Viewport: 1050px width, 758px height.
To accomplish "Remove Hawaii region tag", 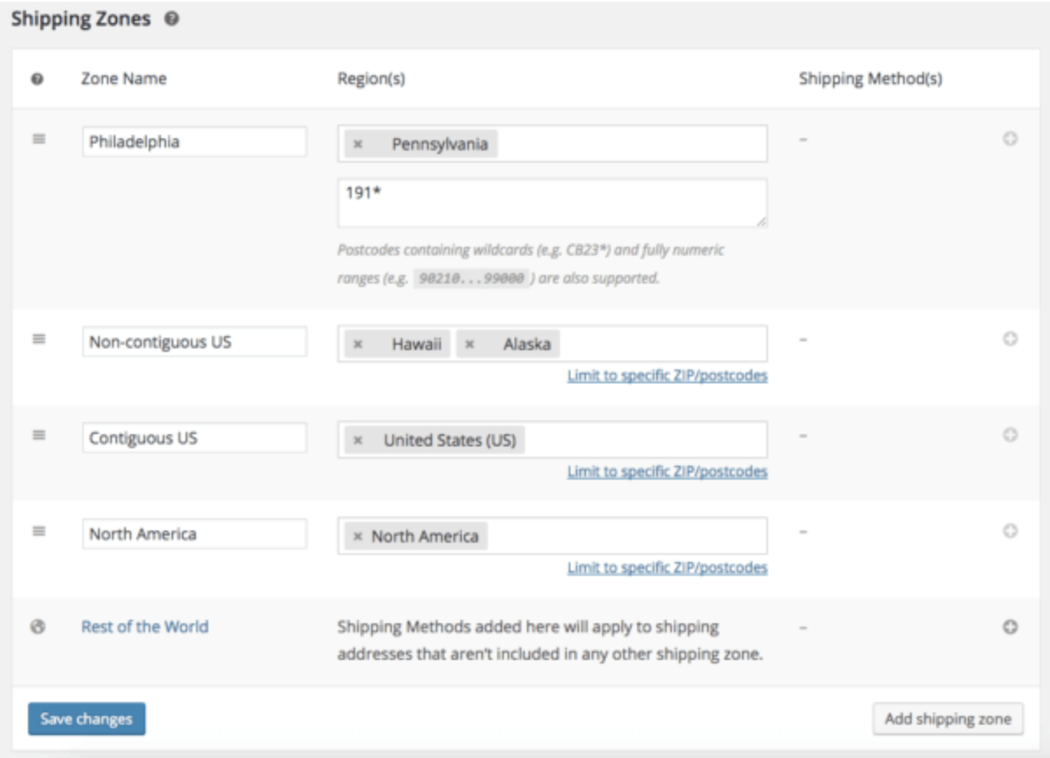I will click(x=358, y=344).
